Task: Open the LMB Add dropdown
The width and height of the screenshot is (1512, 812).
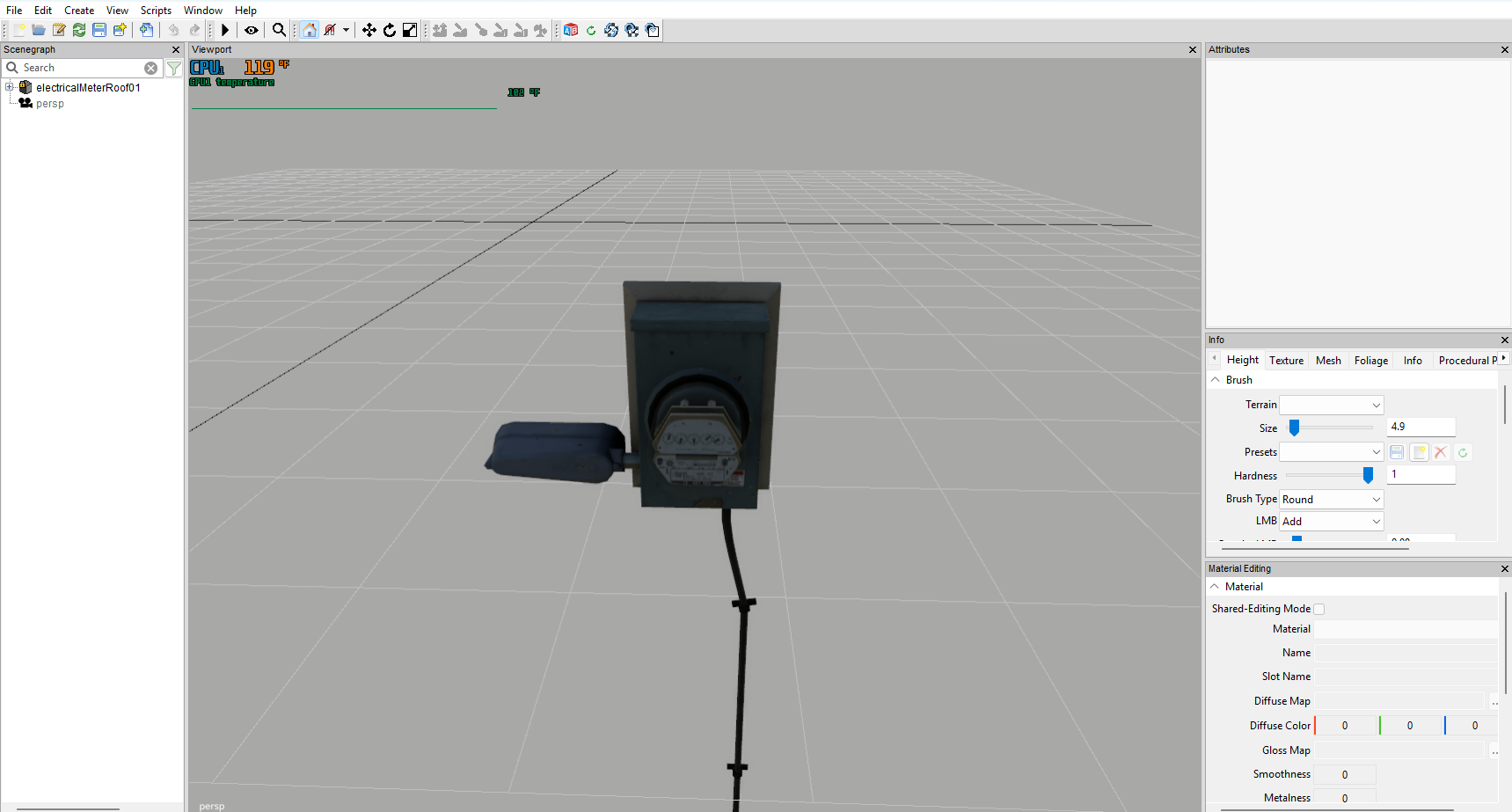Action: 1332,522
